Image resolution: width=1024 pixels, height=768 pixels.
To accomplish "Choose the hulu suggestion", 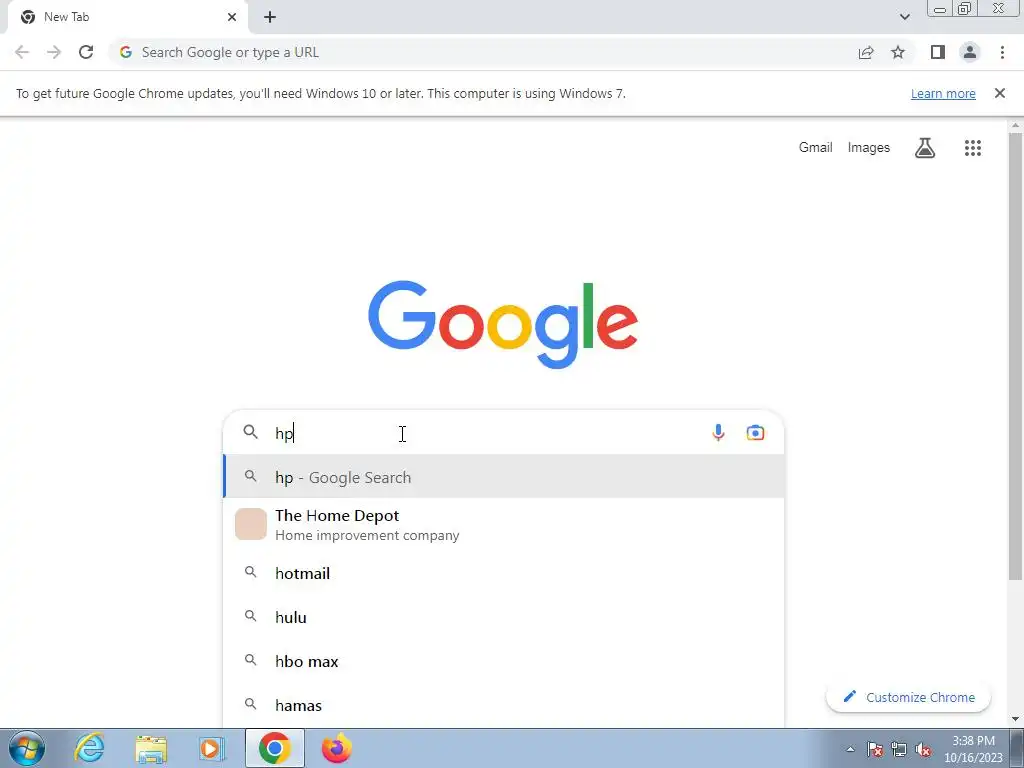I will pyautogui.click(x=504, y=617).
